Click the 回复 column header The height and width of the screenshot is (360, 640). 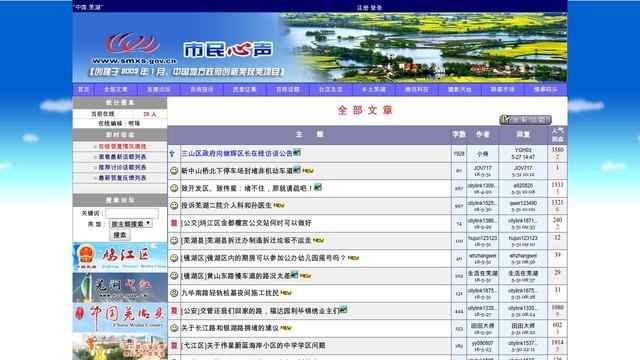click(x=523, y=134)
